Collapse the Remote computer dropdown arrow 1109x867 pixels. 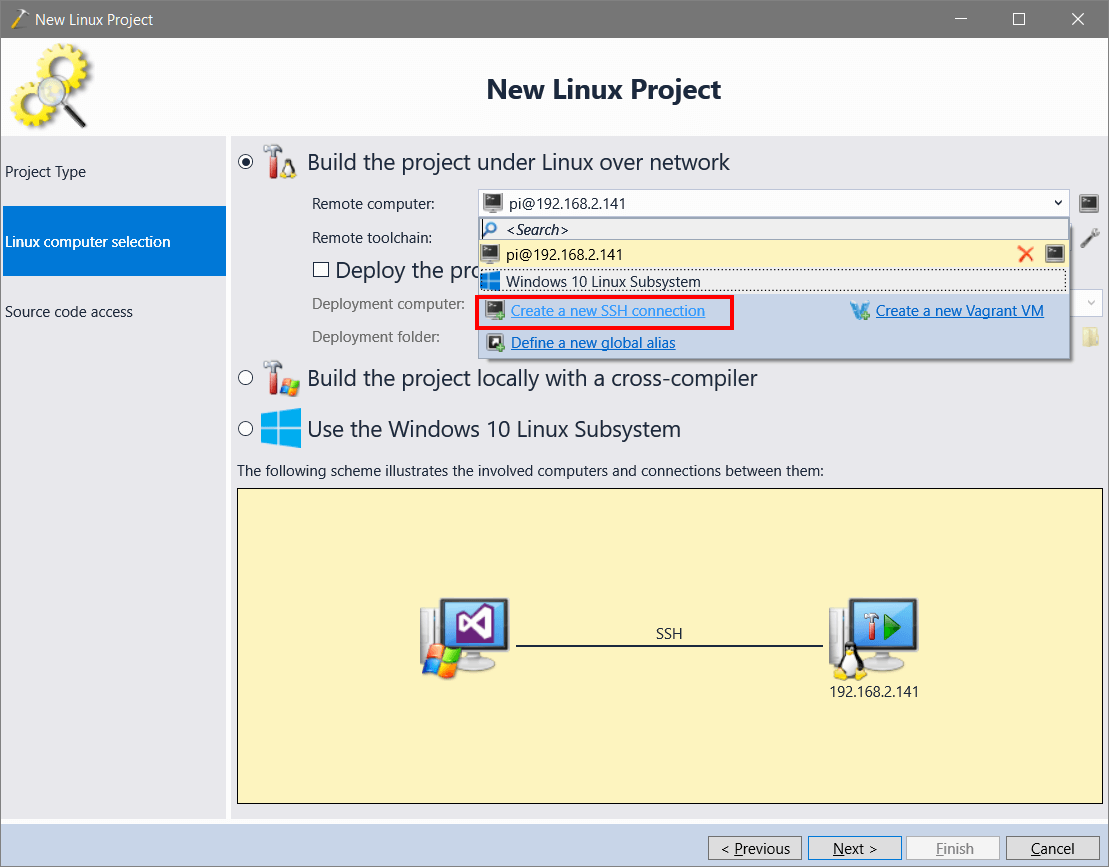point(1058,203)
